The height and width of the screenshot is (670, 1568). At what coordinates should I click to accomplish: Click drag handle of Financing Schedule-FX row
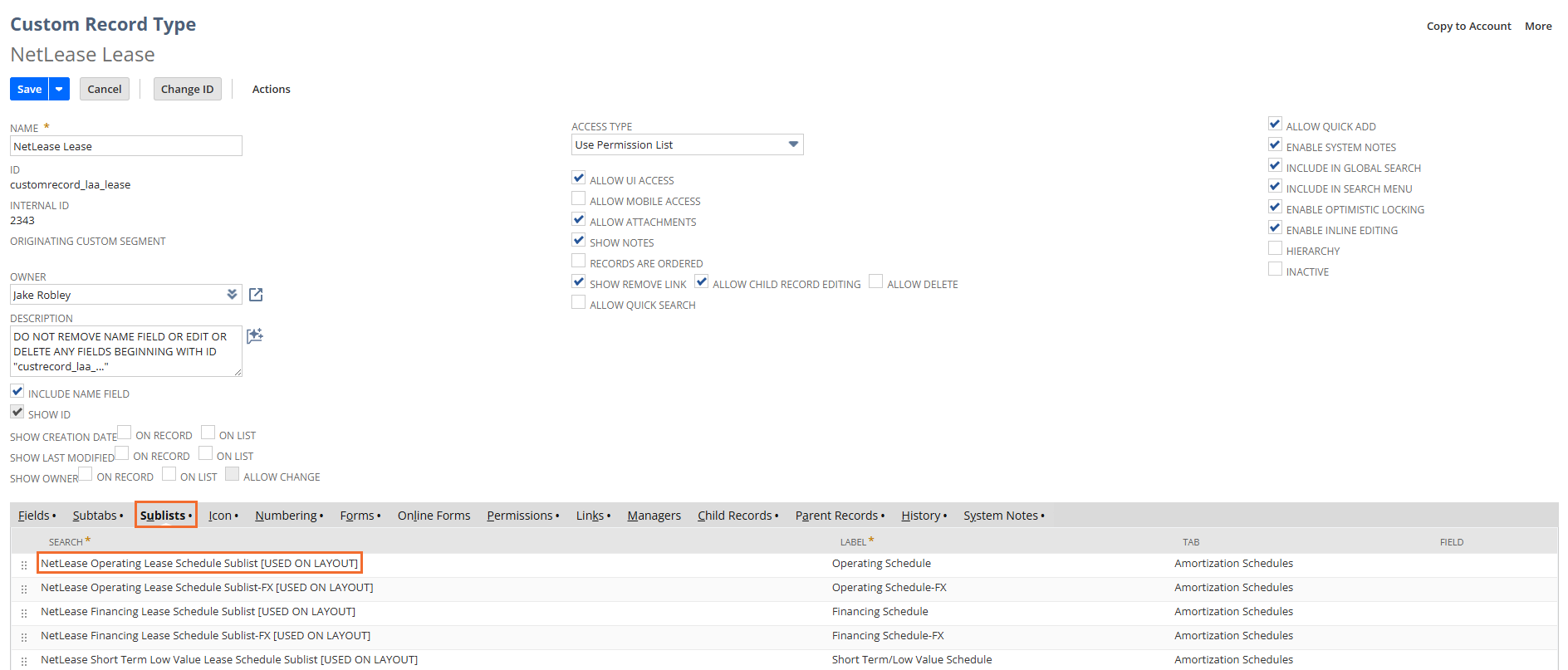point(24,637)
